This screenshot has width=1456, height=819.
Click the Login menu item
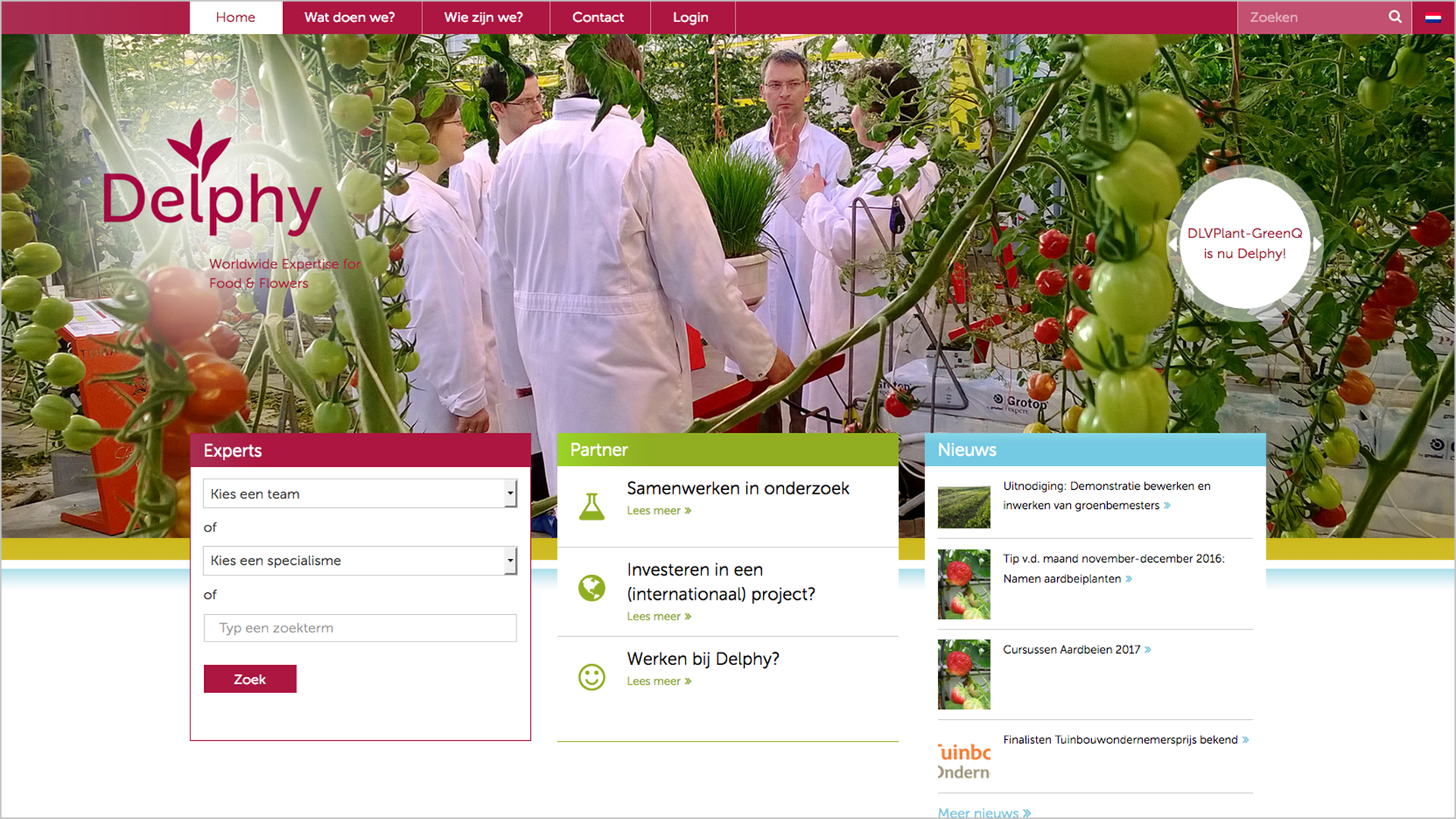[690, 17]
